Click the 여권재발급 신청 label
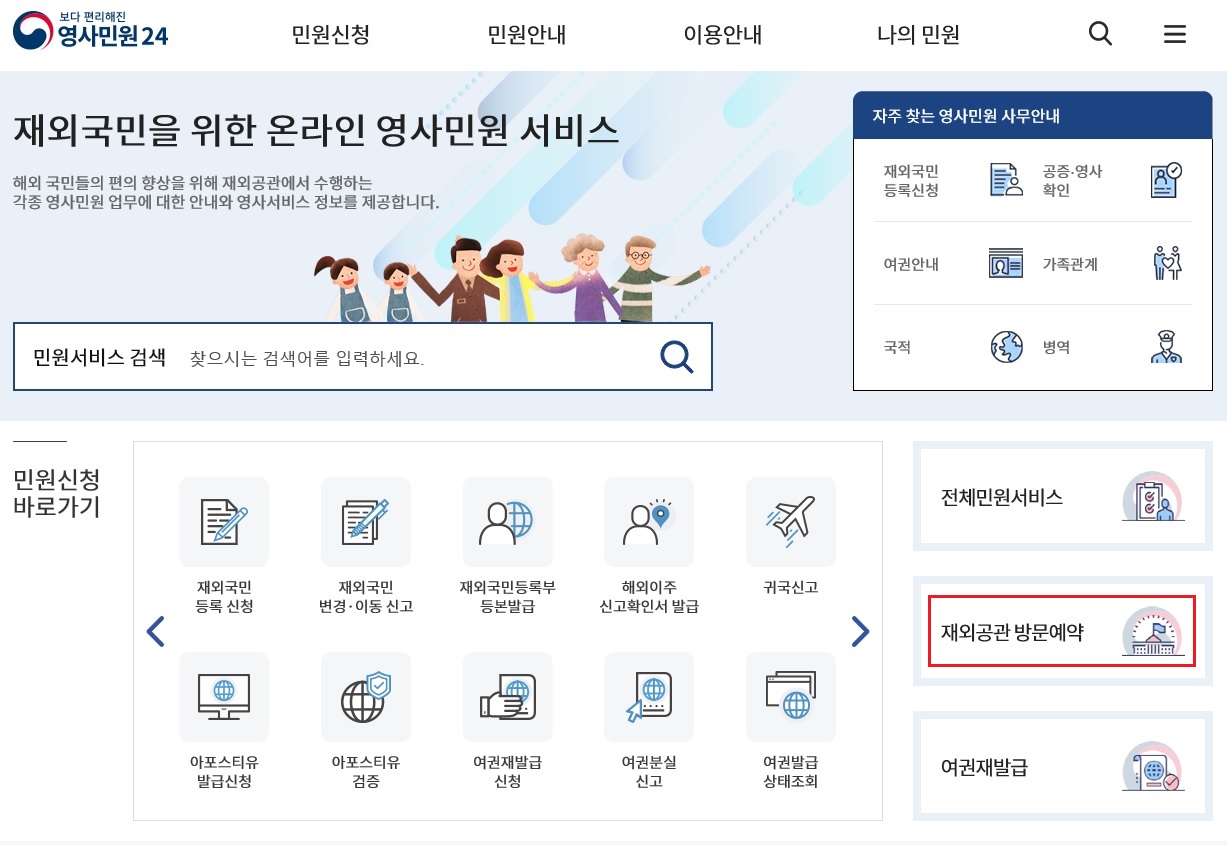 (507, 771)
